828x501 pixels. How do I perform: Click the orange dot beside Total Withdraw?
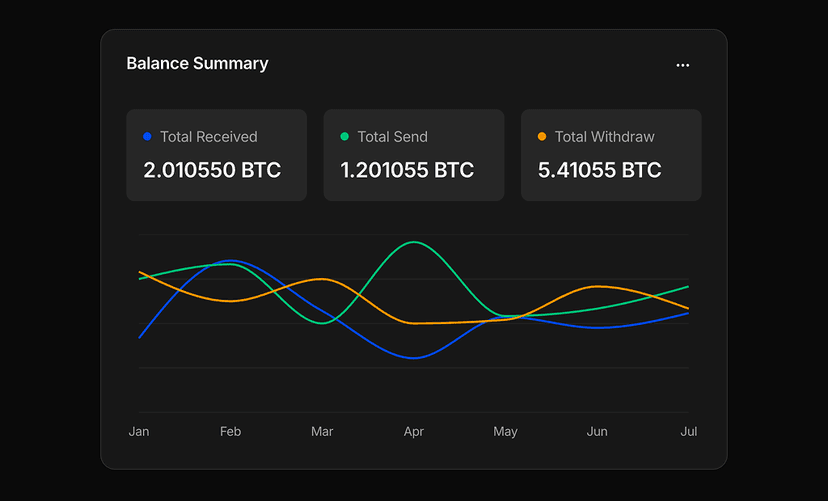pyautogui.click(x=542, y=137)
